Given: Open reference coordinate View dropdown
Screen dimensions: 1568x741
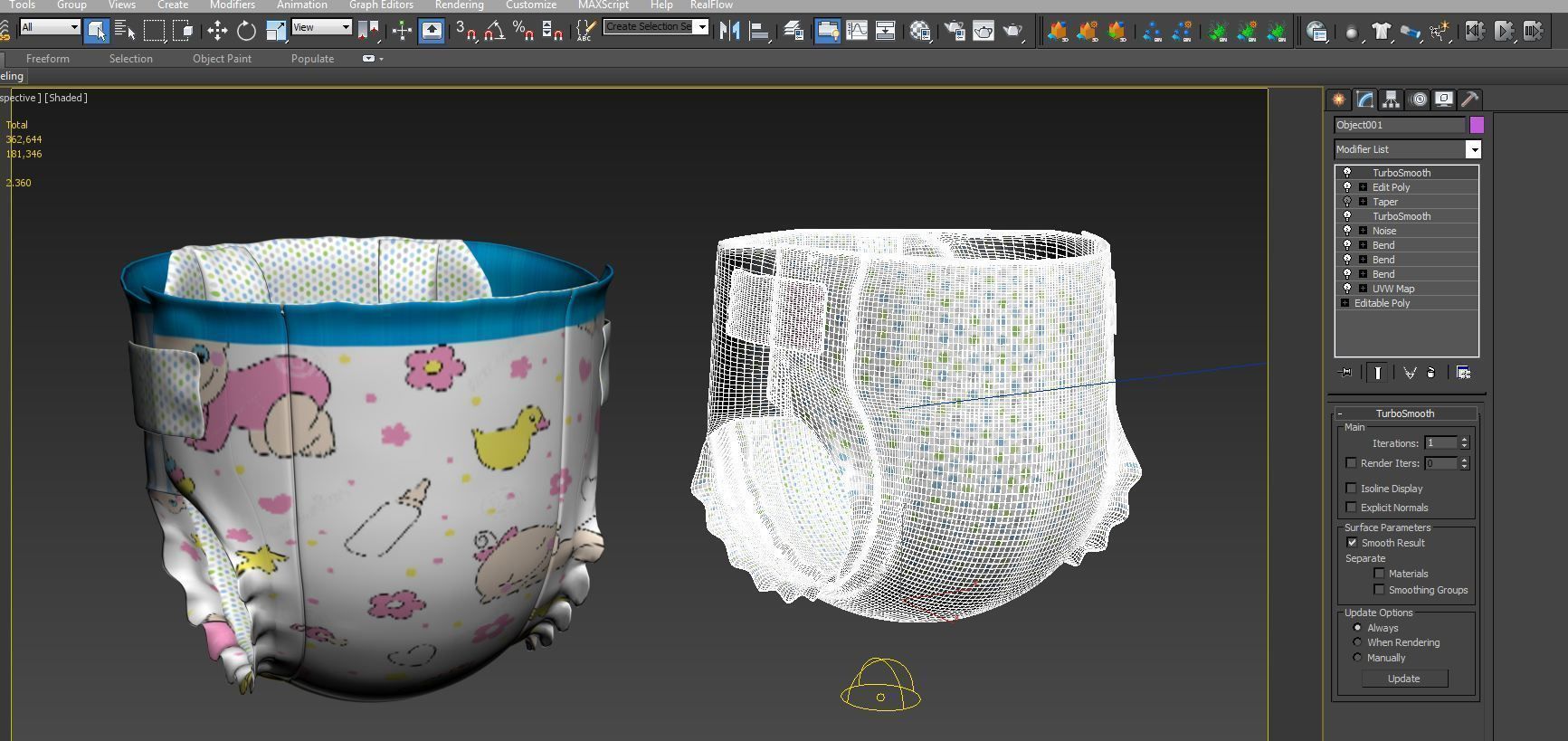Looking at the screenshot, I should [321, 27].
